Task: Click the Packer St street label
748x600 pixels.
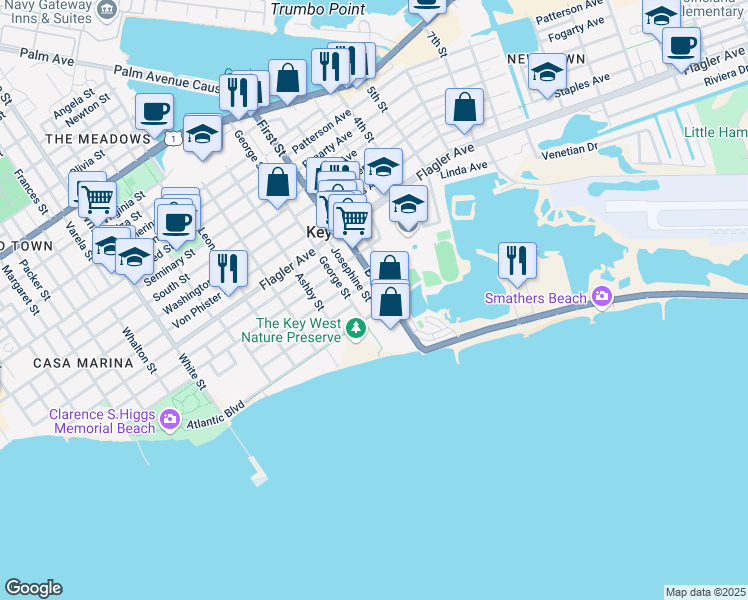Action: (x=34, y=280)
